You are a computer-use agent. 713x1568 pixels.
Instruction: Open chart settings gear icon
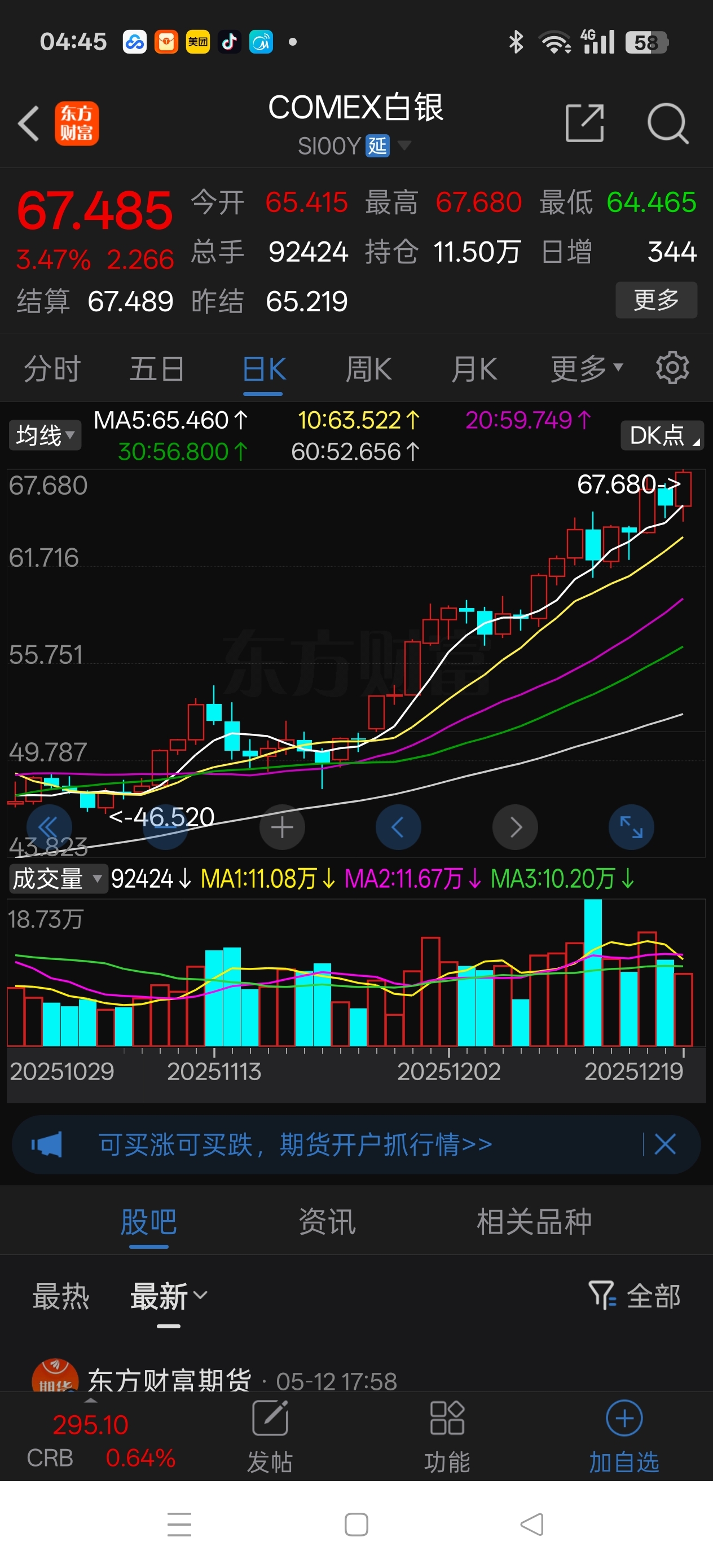coord(672,367)
